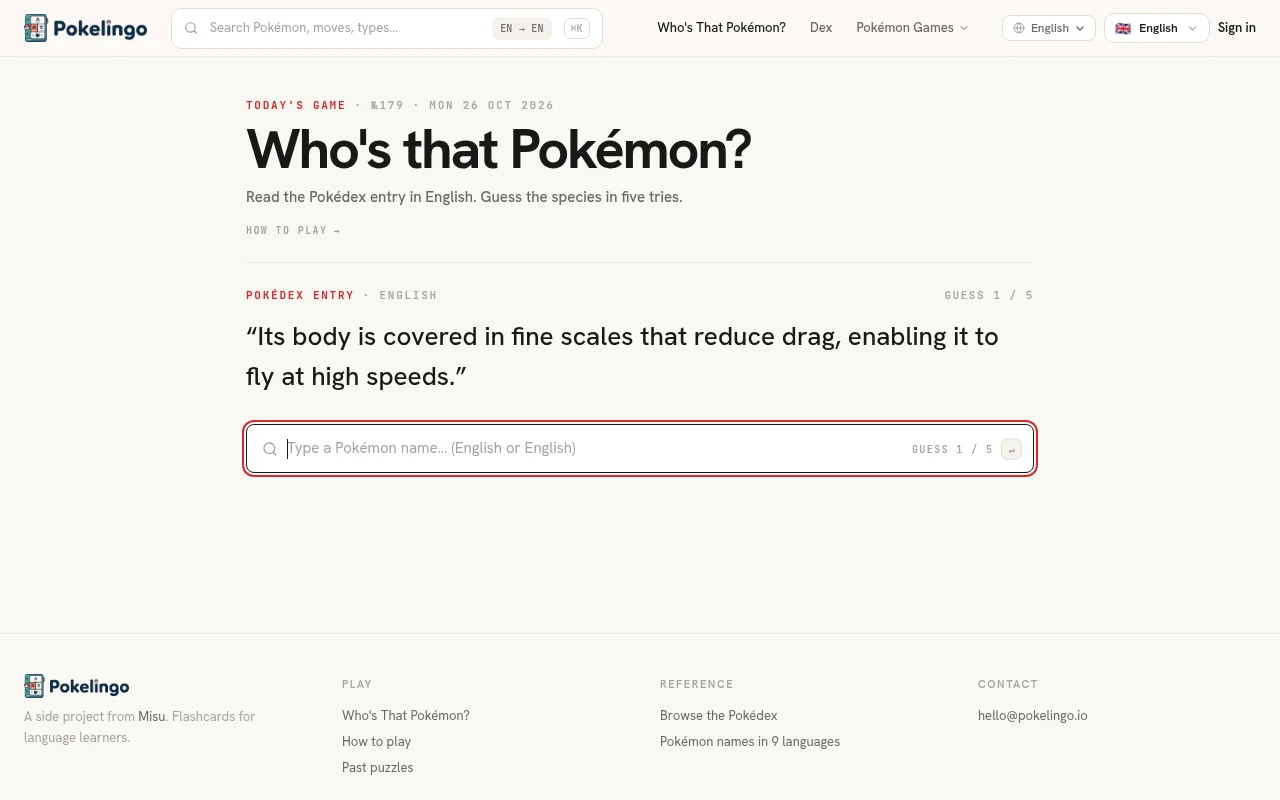Click the ⌘K shortcut badge
The height and width of the screenshot is (800, 1280).
(x=577, y=28)
